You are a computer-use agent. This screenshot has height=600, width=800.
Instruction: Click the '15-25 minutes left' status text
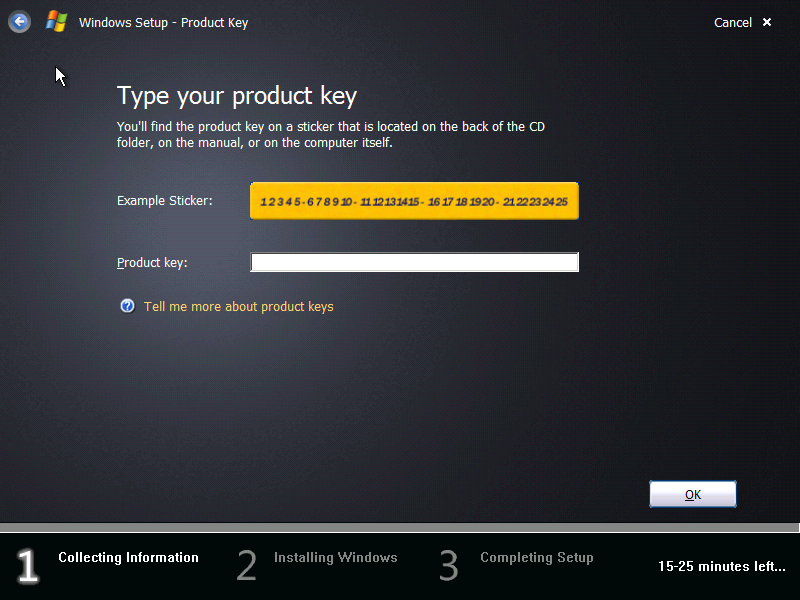coord(721,566)
